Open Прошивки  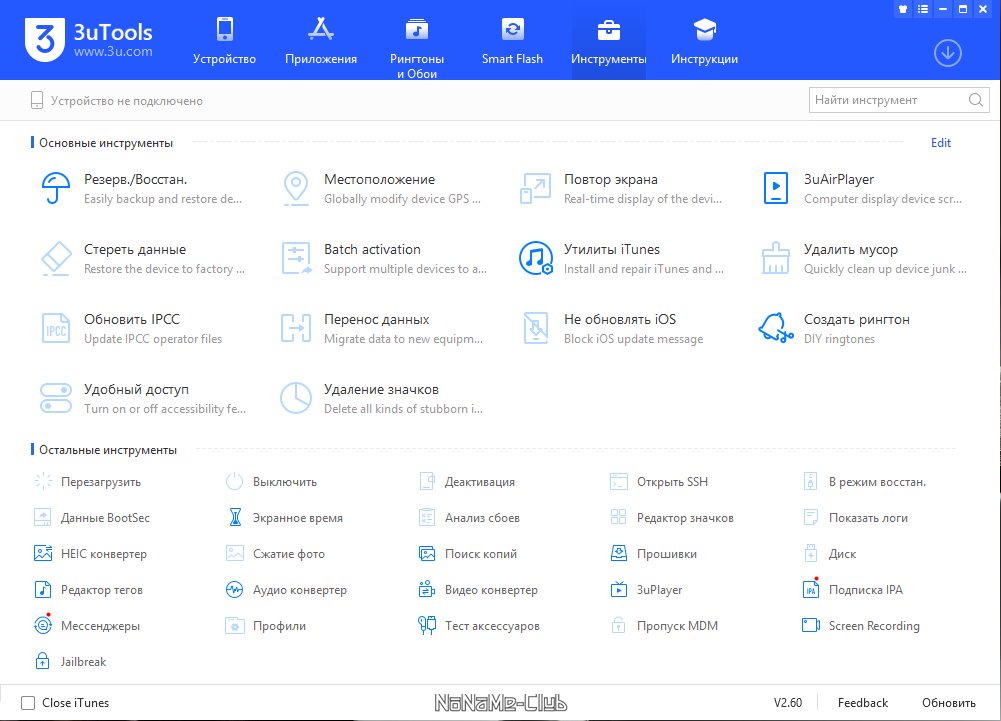click(x=654, y=554)
